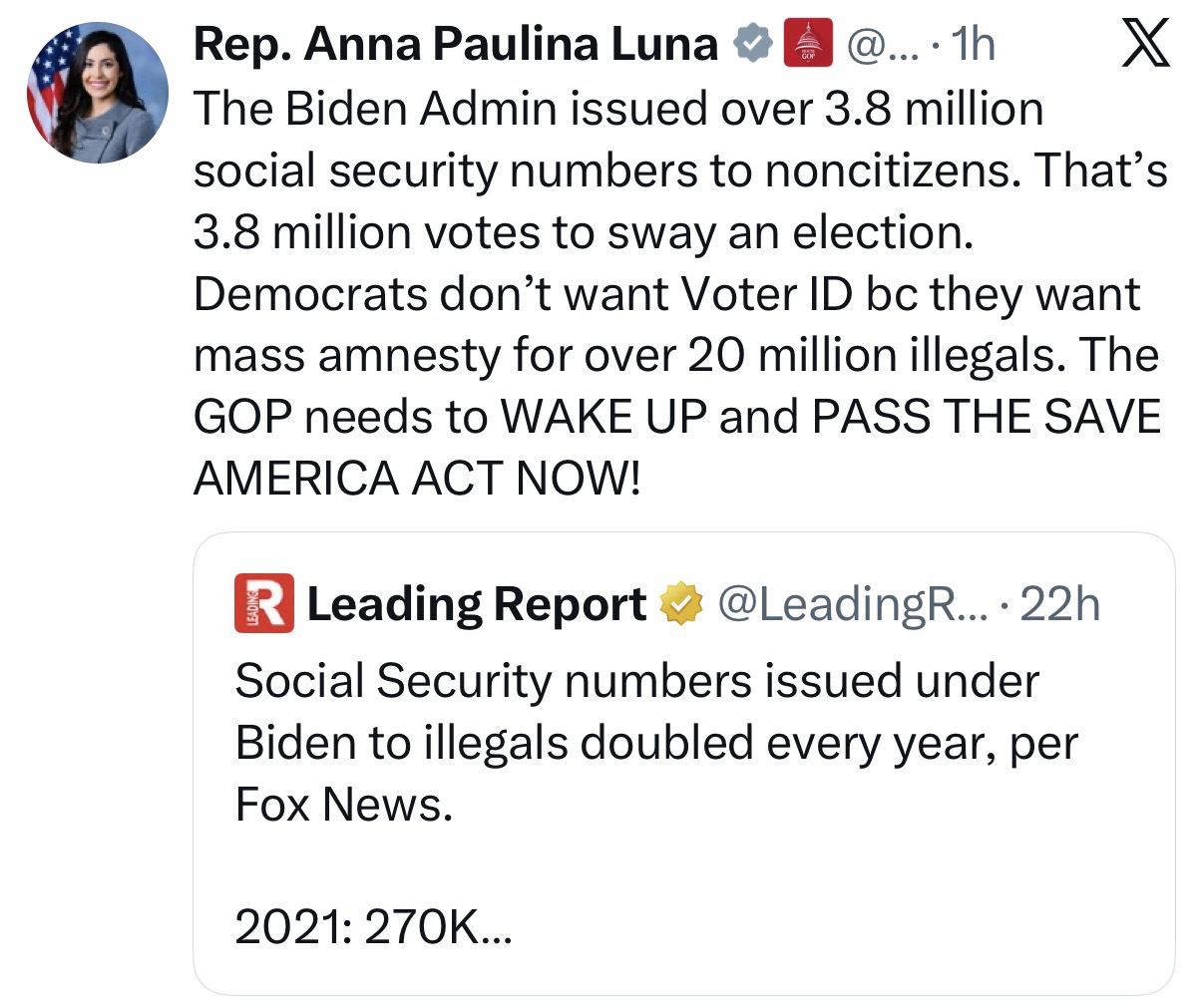Click the "AMERICA ACT NOW!" line
This screenshot has height=1008, width=1203.
pos(416,480)
